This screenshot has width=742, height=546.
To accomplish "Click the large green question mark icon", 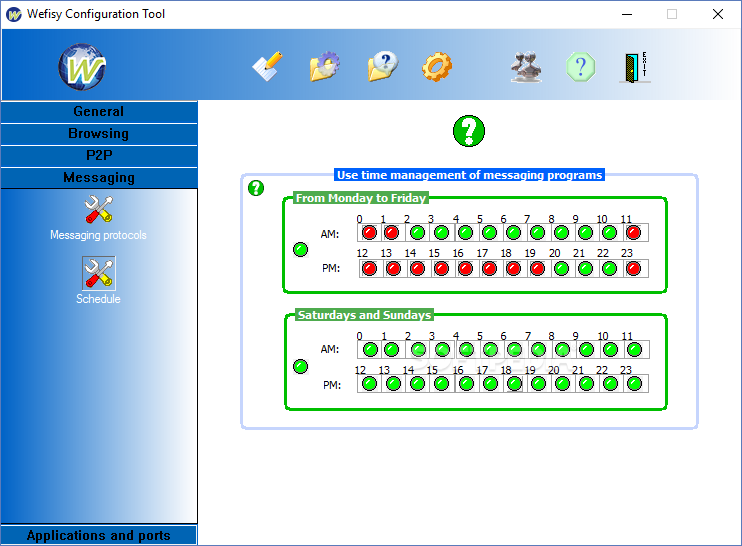I will tap(469, 131).
